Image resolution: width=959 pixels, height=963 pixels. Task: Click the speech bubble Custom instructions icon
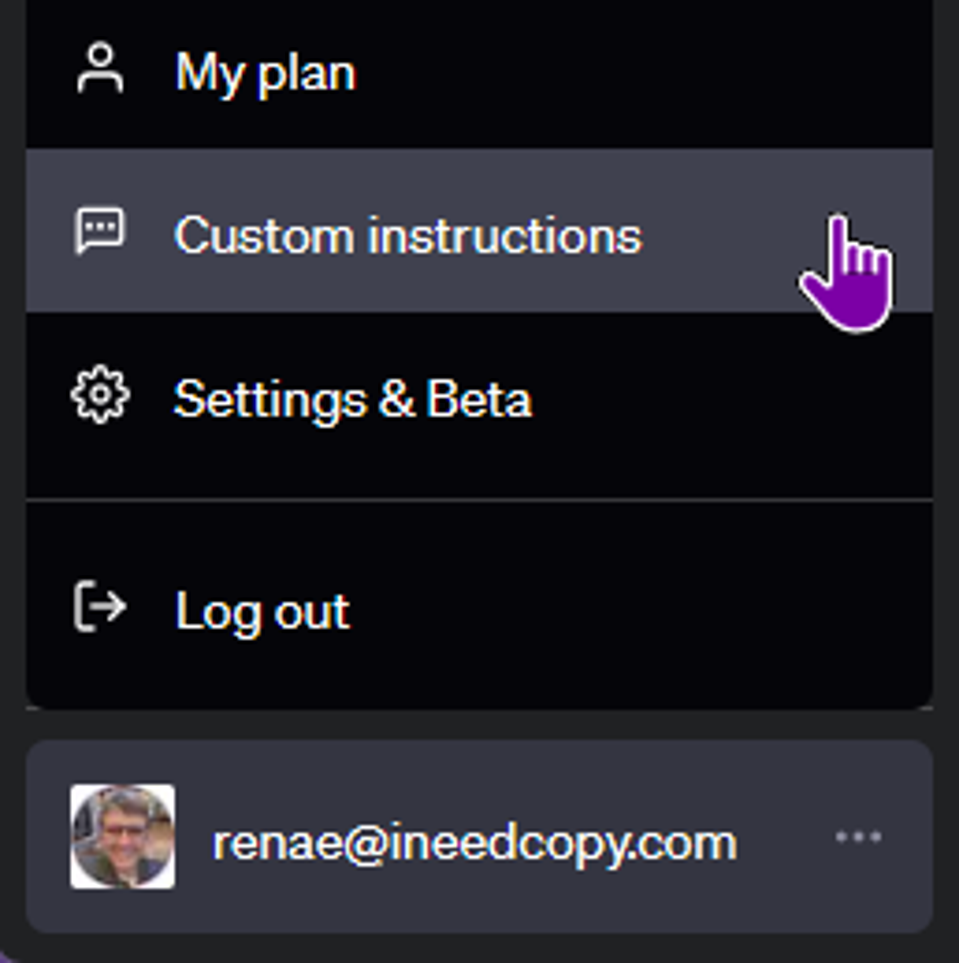[x=100, y=233]
